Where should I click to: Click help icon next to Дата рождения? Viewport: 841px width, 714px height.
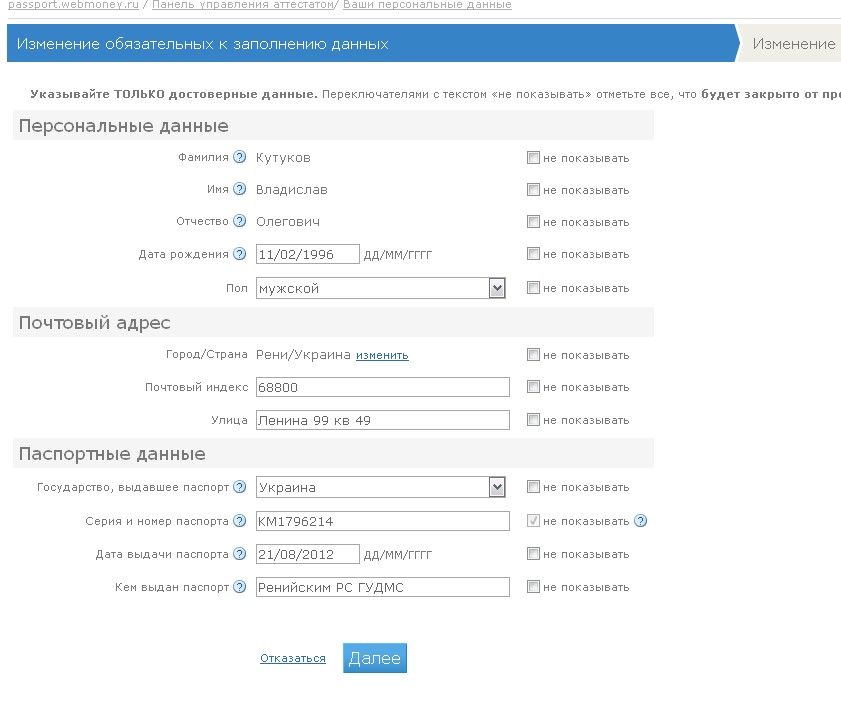point(239,254)
